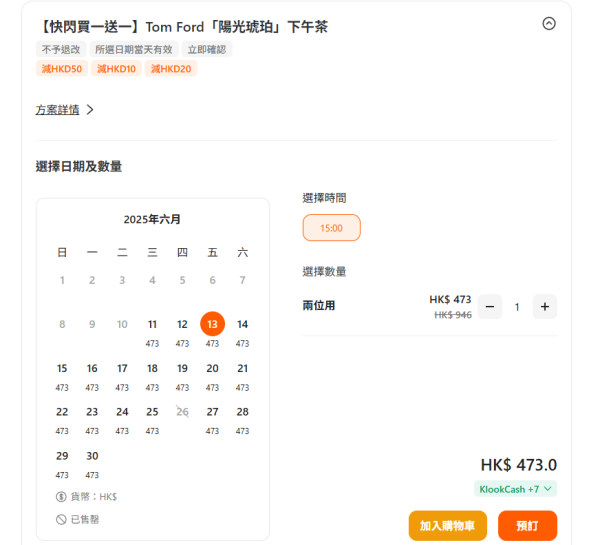The width and height of the screenshot is (600, 545).
Task: Click the strikethrough price HK$ 946
Action: [453, 315]
